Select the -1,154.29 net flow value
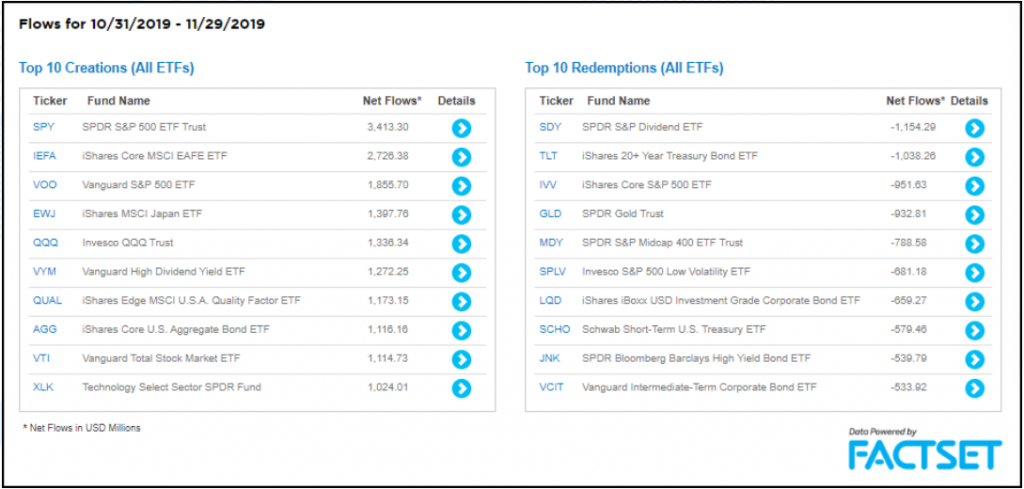This screenshot has height=489, width=1024. coord(913,127)
